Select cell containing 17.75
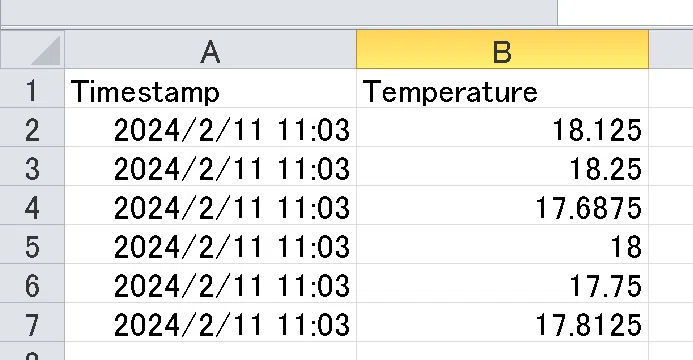 [503, 283]
